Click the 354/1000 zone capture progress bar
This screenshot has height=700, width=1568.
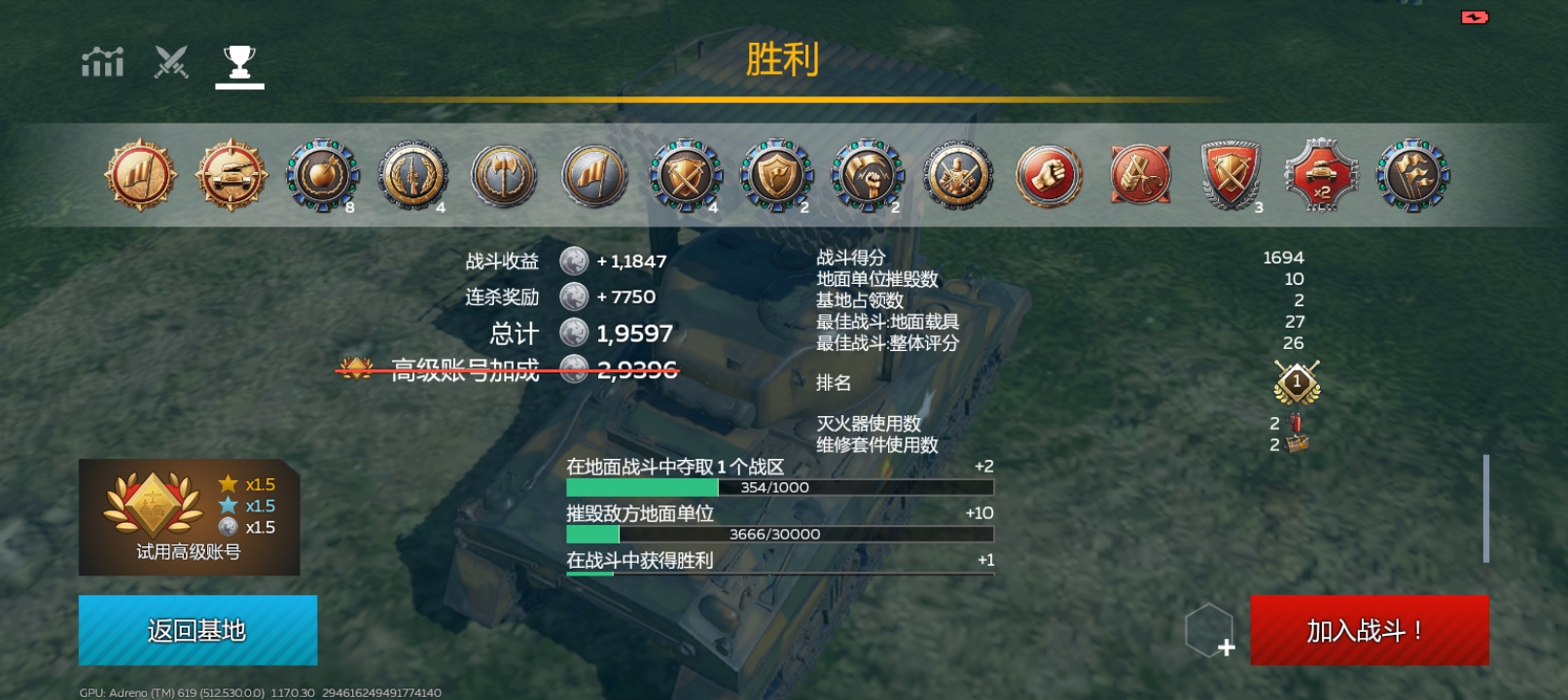(780, 487)
